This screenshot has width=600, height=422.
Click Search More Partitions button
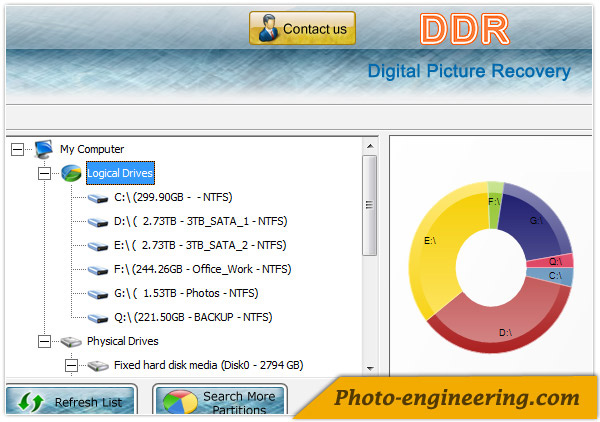220,400
